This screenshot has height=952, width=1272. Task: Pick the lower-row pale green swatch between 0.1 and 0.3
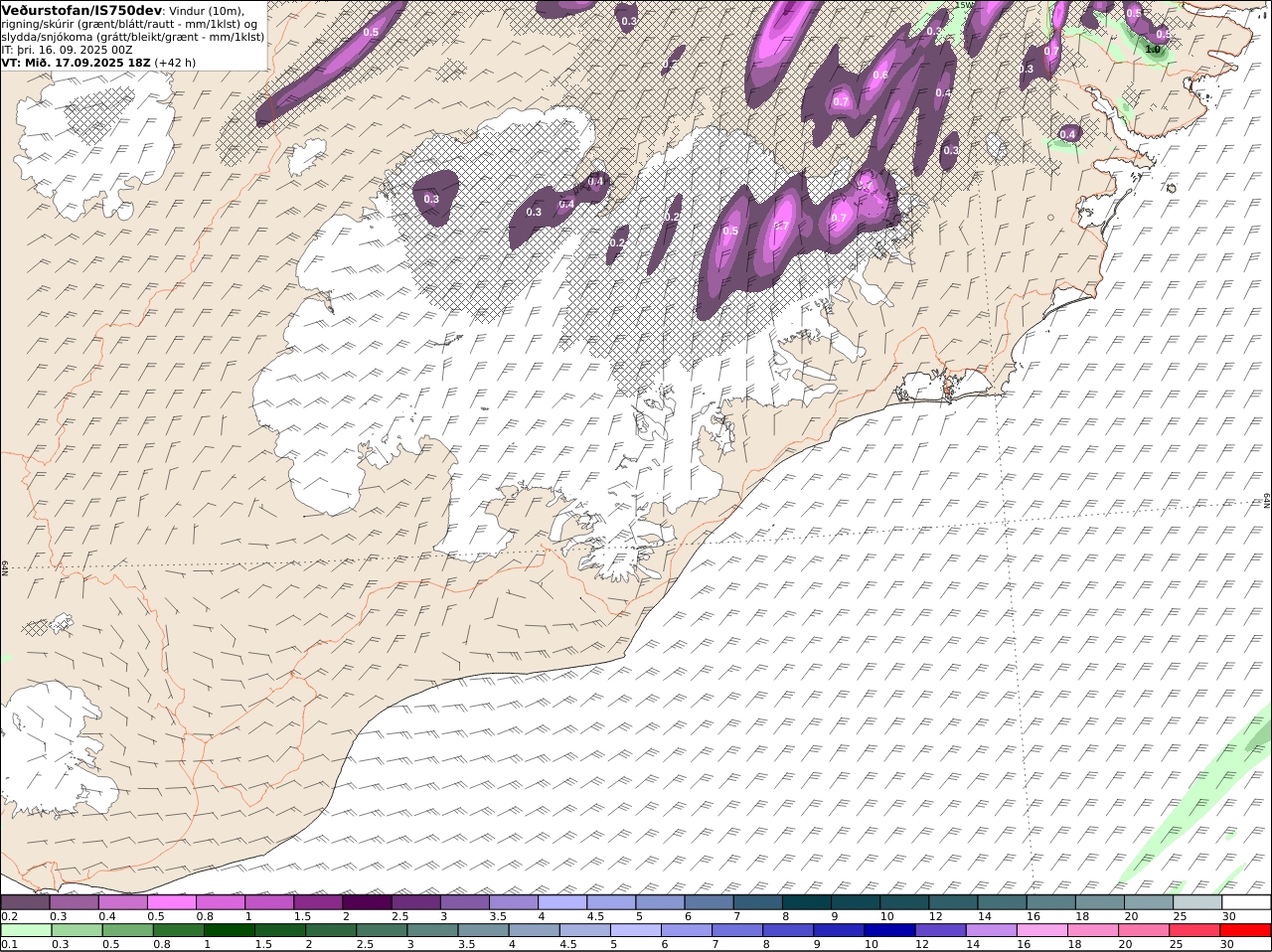pyautogui.click(x=26, y=930)
